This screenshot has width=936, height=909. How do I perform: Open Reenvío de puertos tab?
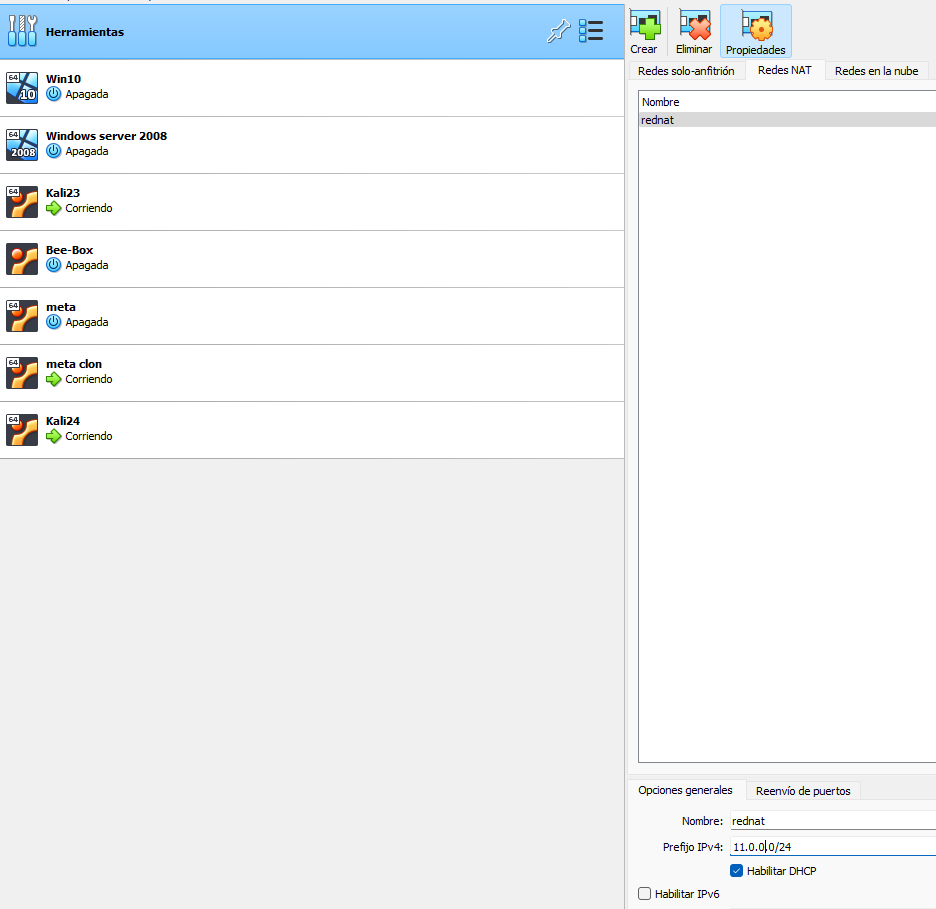803,791
